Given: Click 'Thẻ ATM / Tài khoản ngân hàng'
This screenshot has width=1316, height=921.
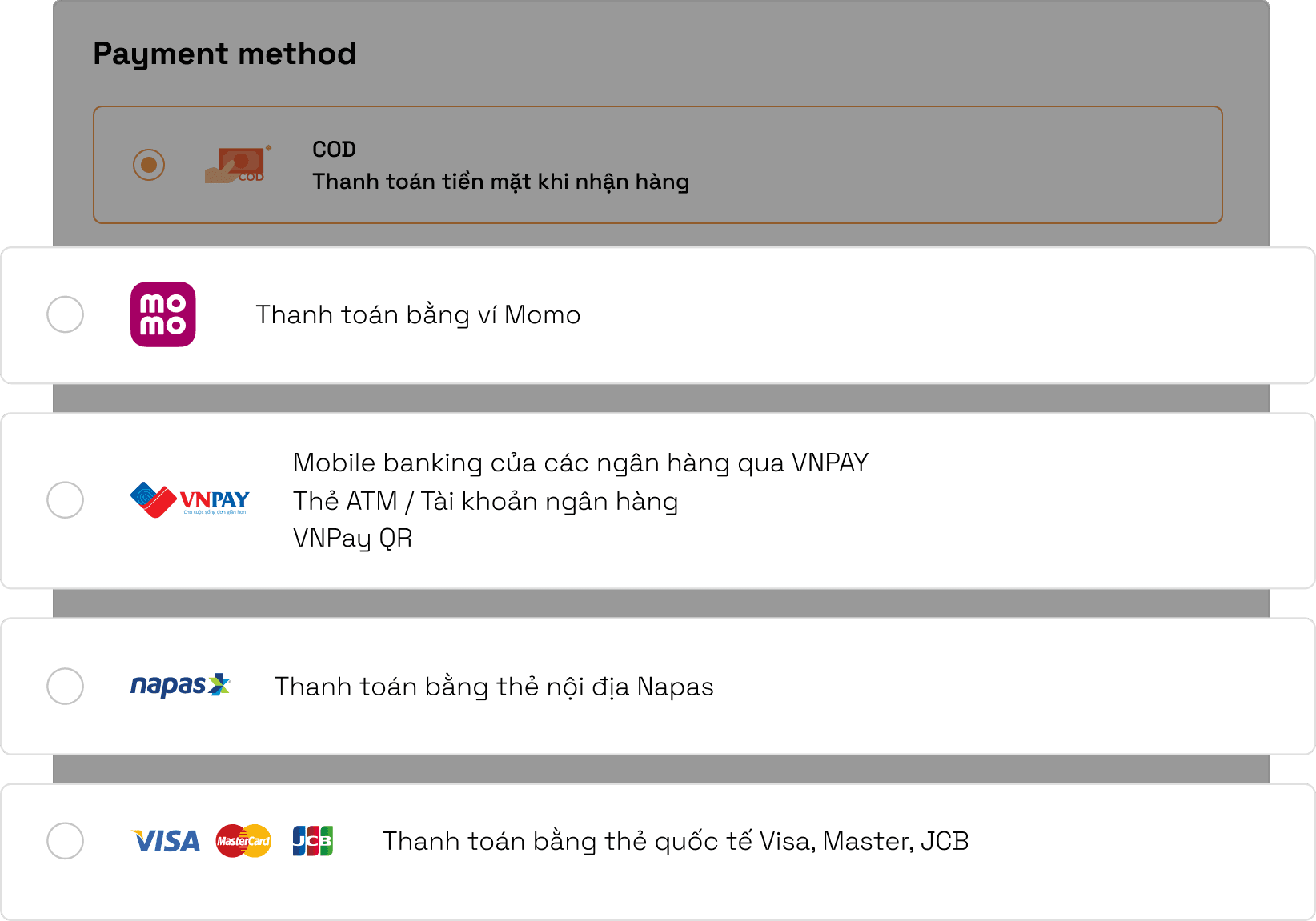Looking at the screenshot, I should click(486, 501).
